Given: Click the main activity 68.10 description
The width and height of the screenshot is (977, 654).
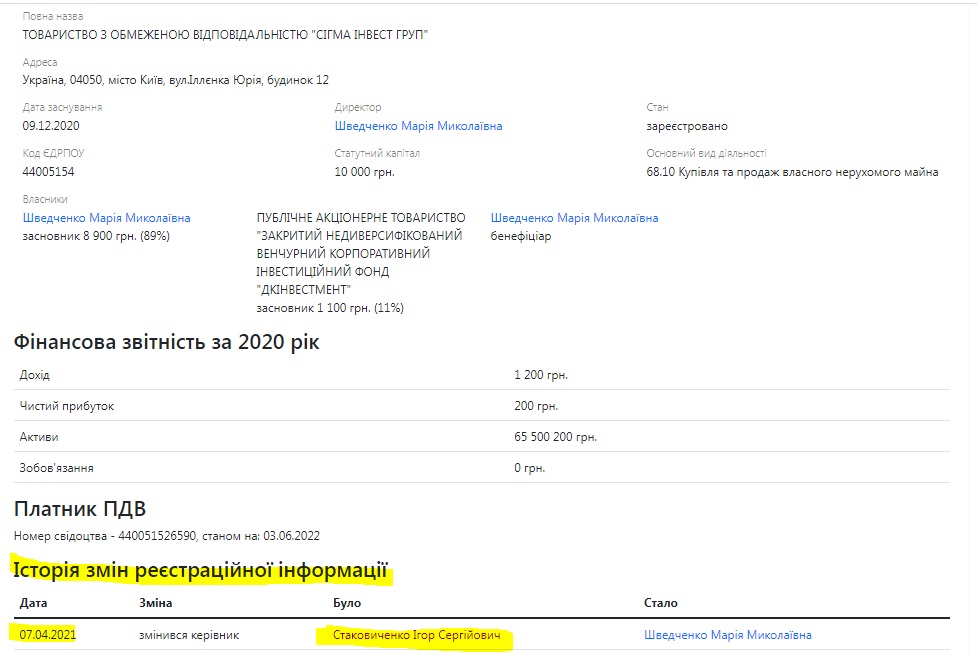Looking at the screenshot, I should point(792,172).
